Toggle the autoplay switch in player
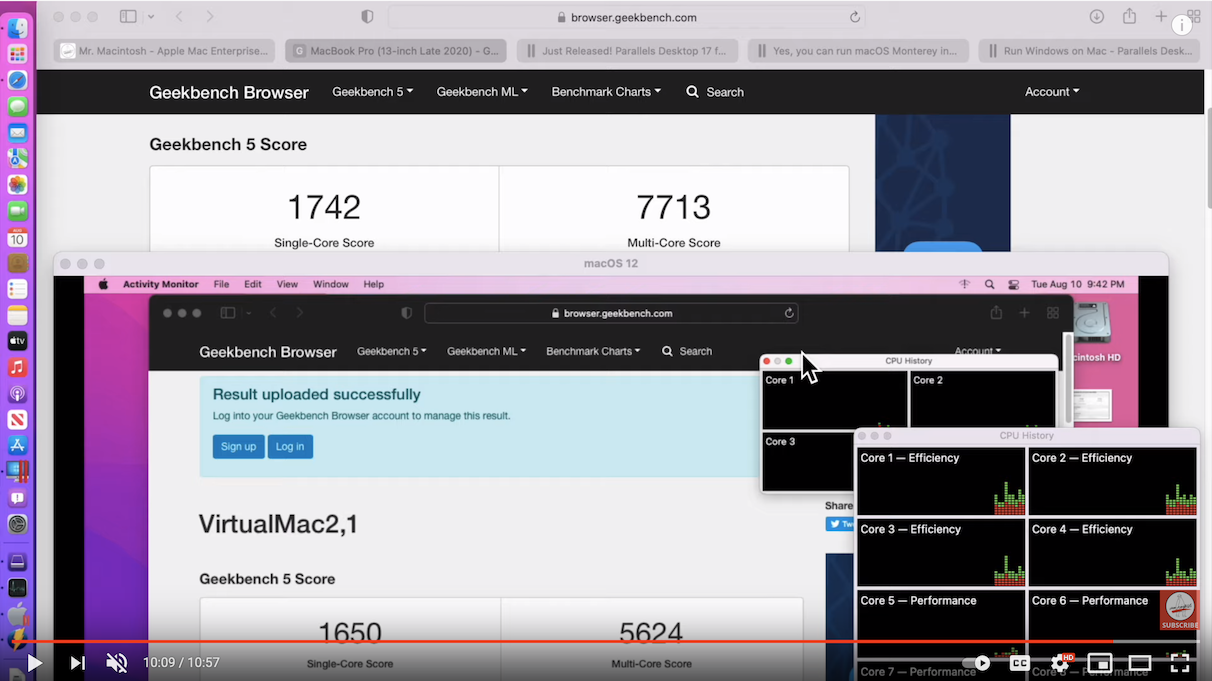The width and height of the screenshot is (1212, 681). click(x=977, y=663)
